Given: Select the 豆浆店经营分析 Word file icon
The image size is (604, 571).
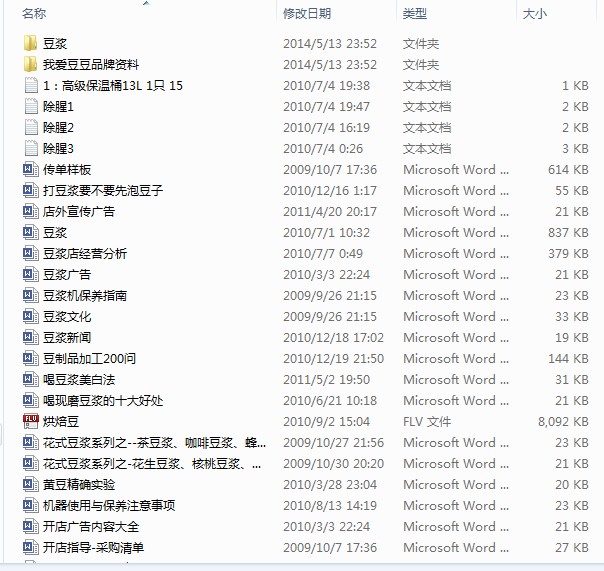Looking at the screenshot, I should 30,254.
